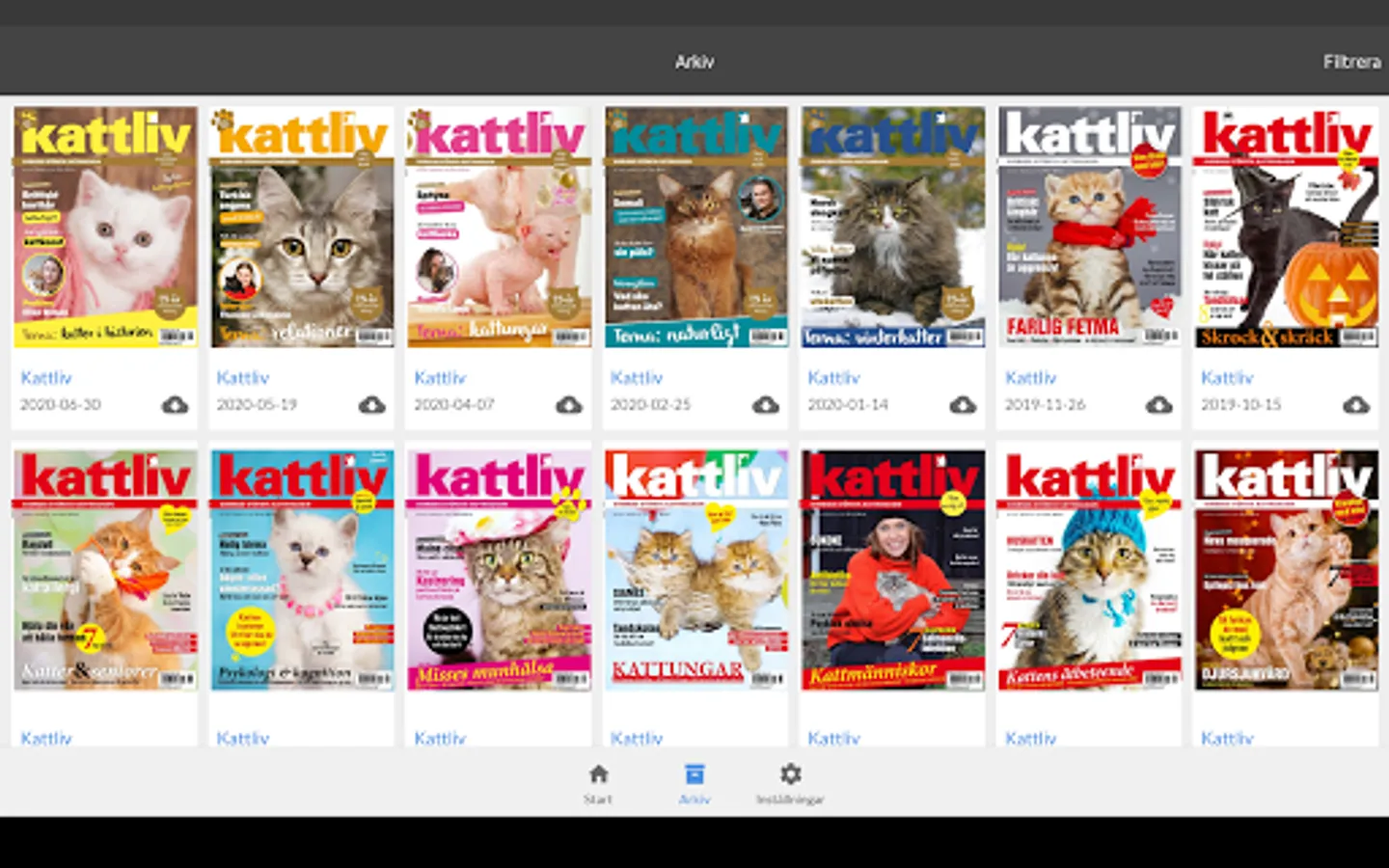This screenshot has width=1389, height=868.
Task: Open the Inställningar settings tab
Action: click(790, 784)
